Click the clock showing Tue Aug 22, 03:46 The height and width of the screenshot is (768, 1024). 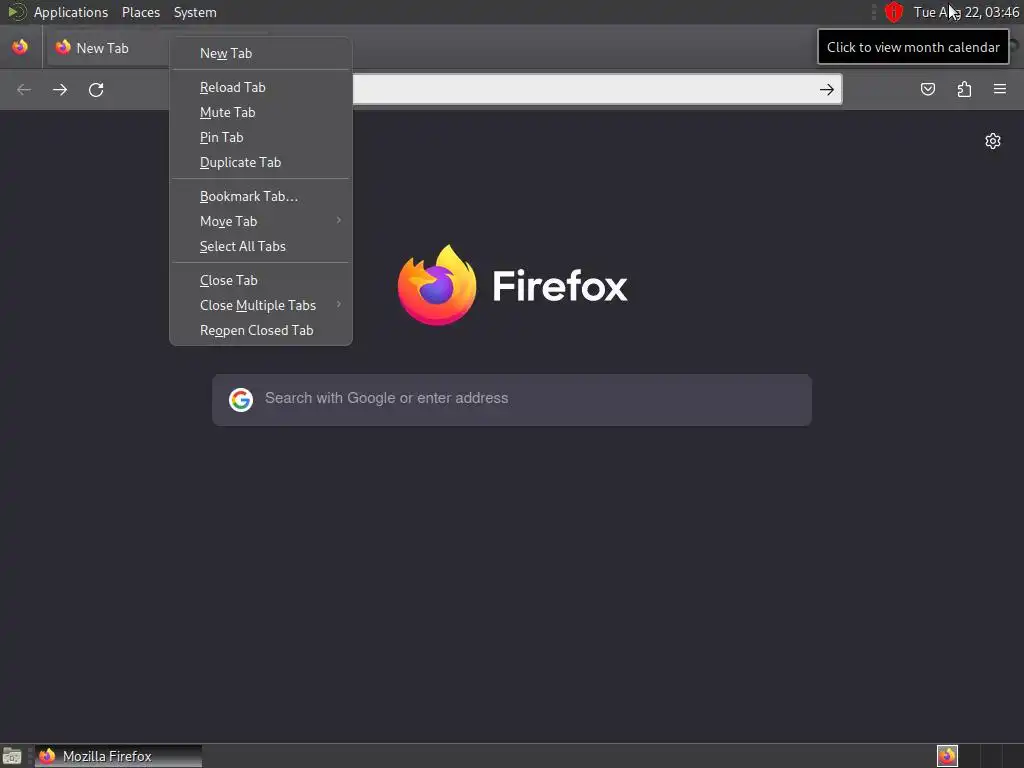[966, 12]
